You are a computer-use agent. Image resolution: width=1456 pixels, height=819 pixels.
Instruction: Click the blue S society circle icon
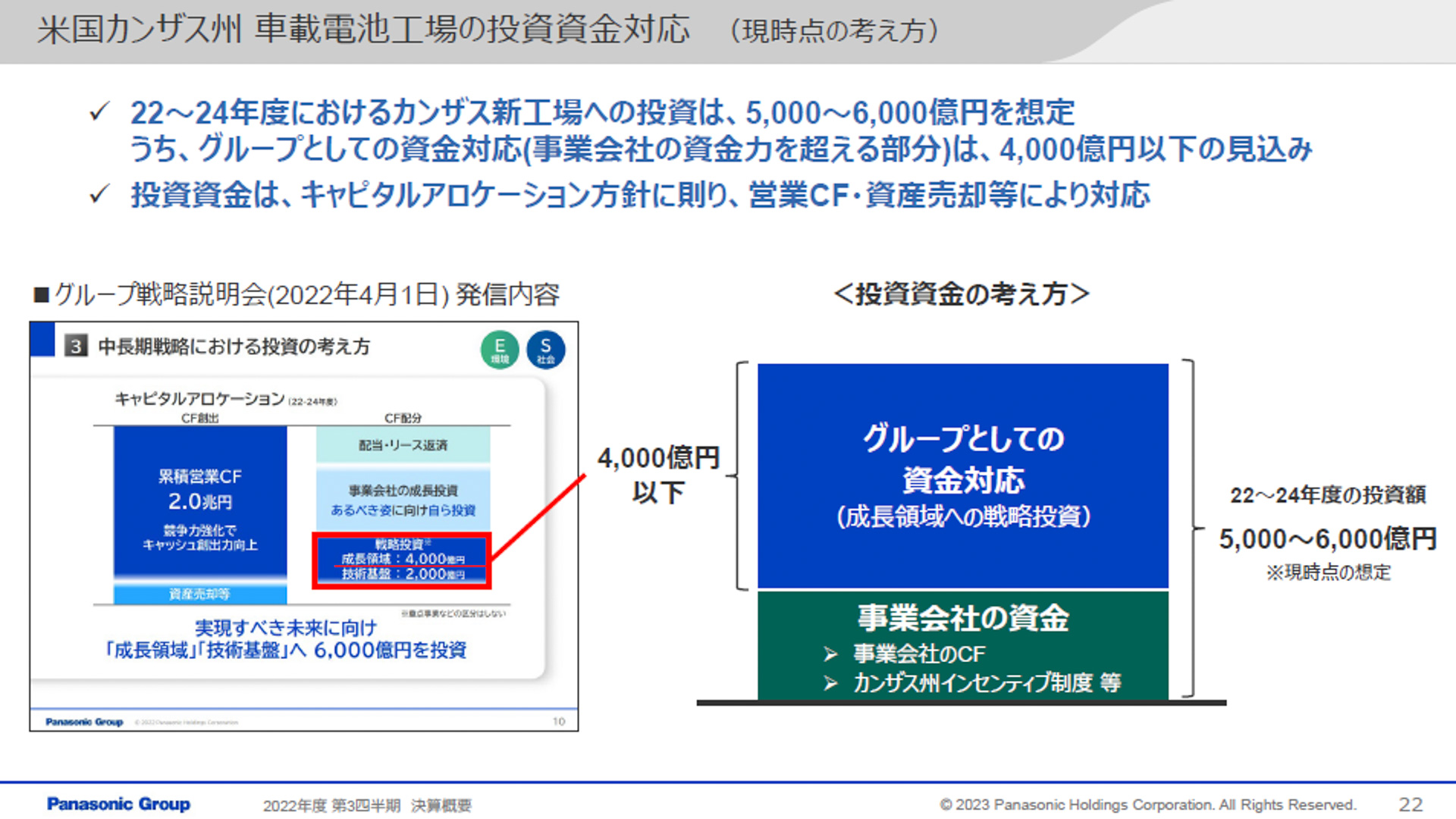coord(545,350)
